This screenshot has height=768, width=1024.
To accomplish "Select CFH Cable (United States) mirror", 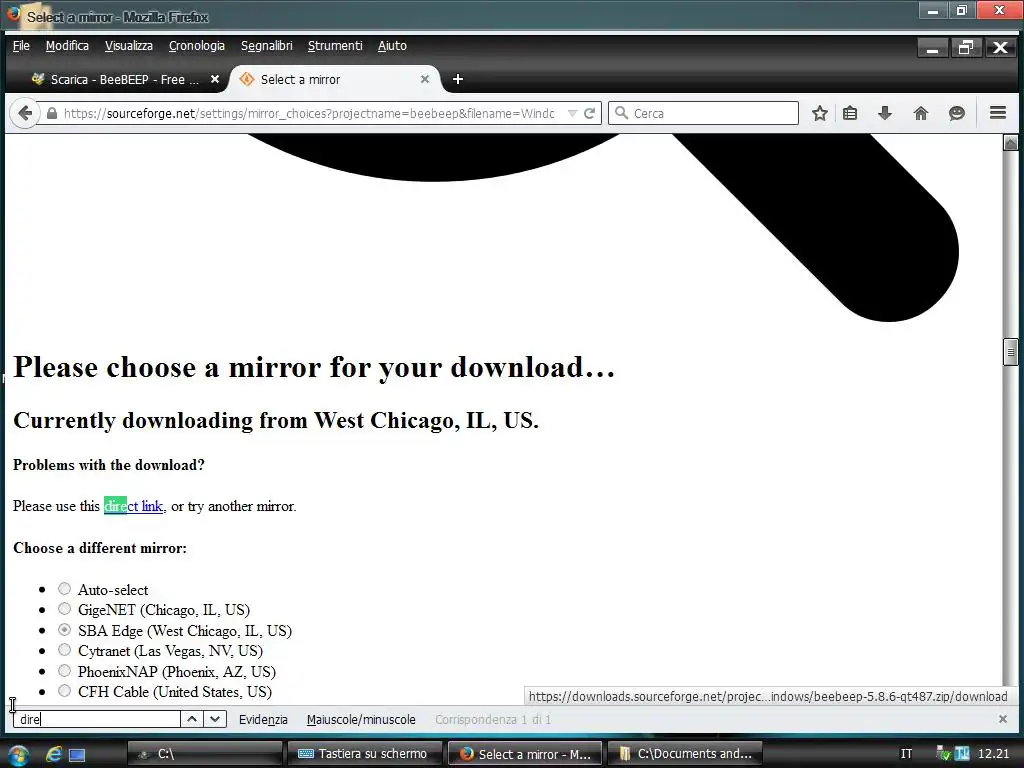I will [x=64, y=691].
